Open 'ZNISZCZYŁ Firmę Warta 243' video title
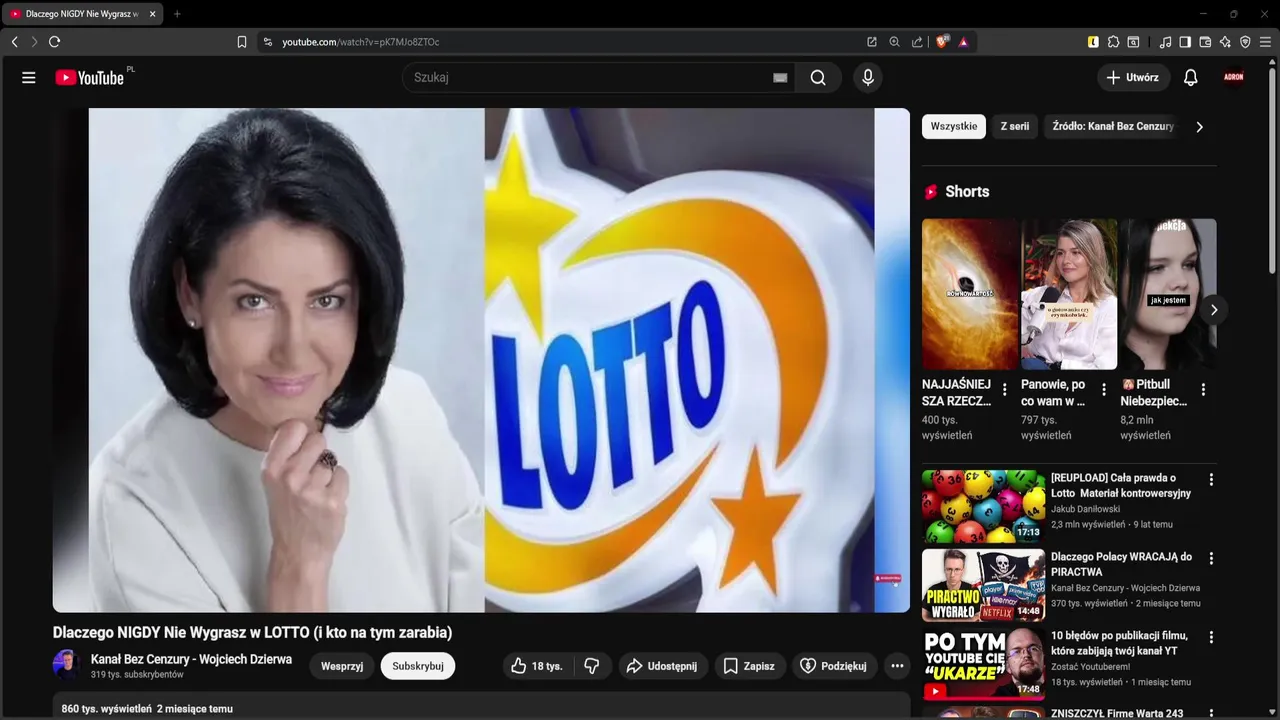This screenshot has height=720, width=1280. (x=1117, y=713)
